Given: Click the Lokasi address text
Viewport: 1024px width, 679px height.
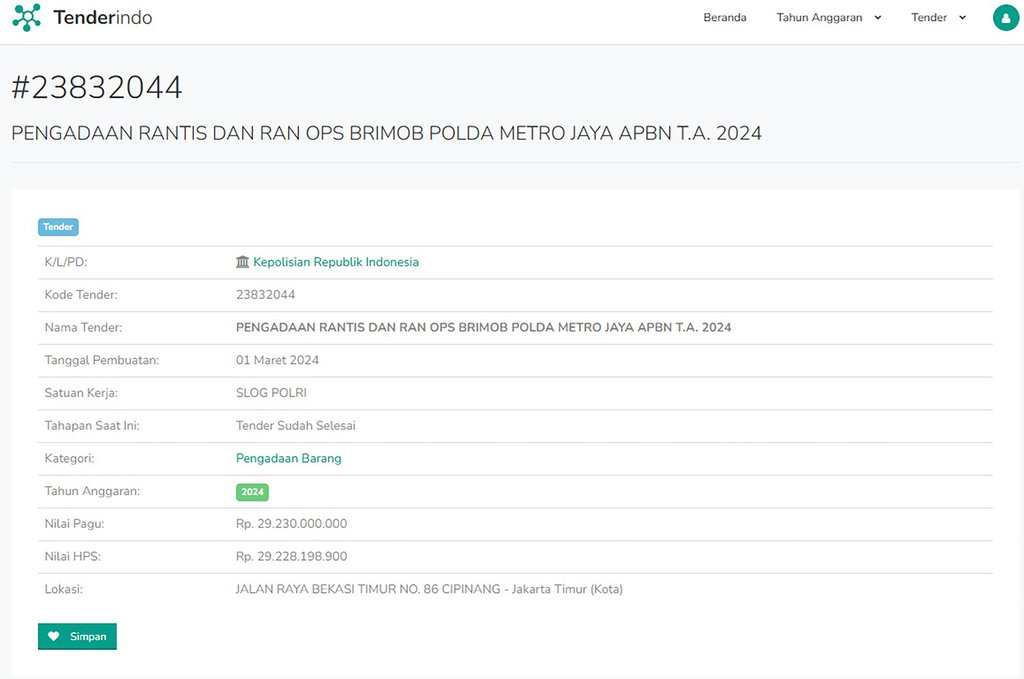Looking at the screenshot, I should tap(427, 589).
